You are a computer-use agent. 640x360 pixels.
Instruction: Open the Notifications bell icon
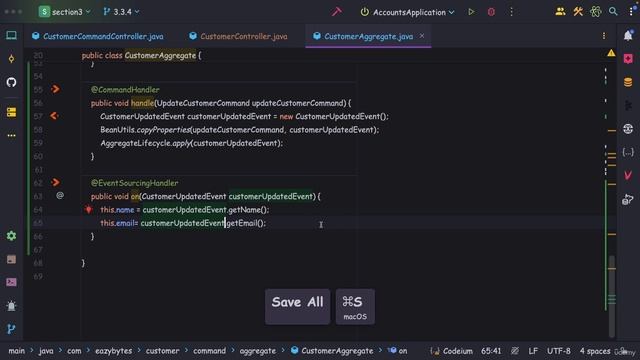[x=628, y=36]
